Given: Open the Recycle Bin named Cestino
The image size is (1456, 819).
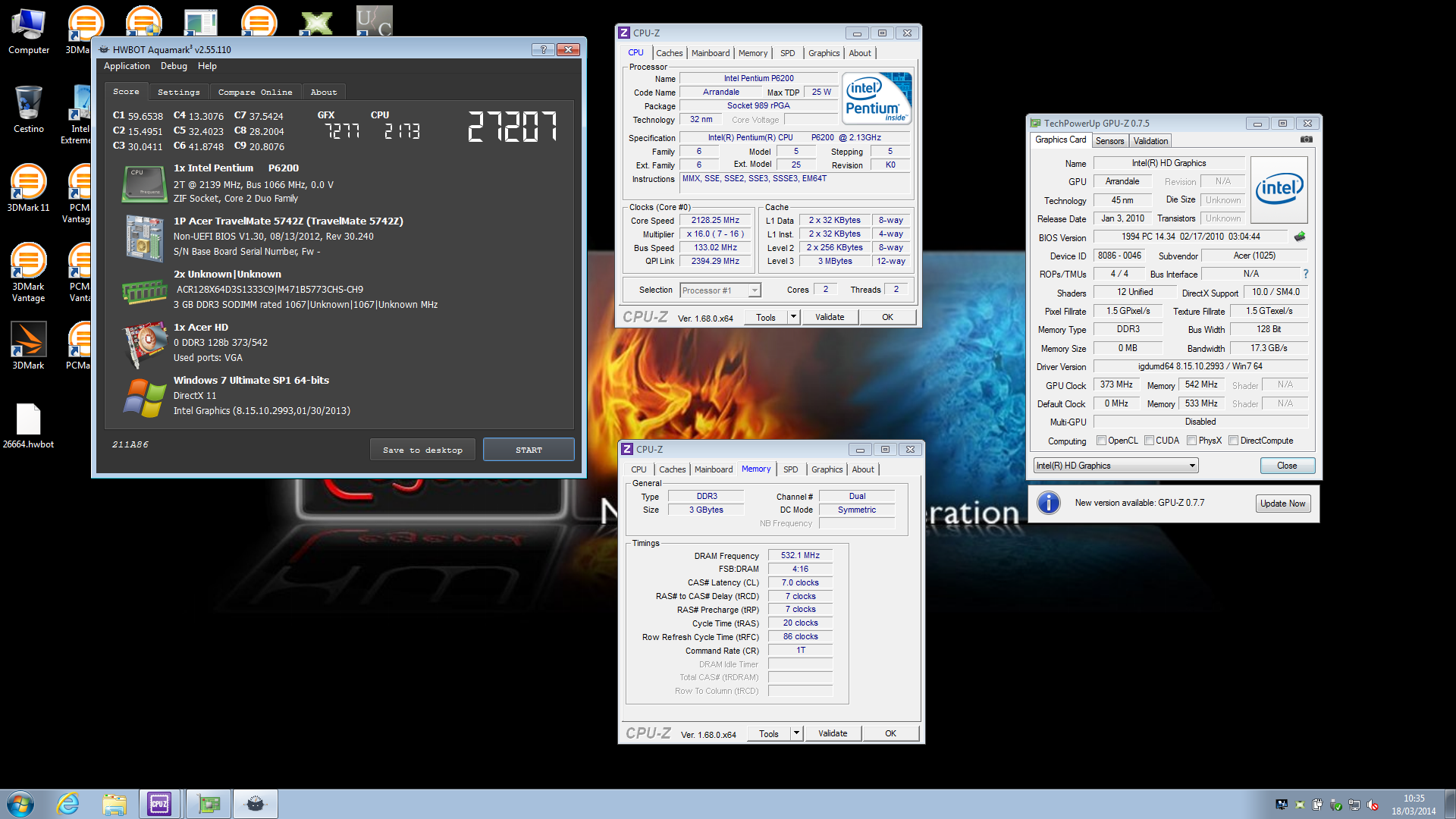Looking at the screenshot, I should [29, 110].
